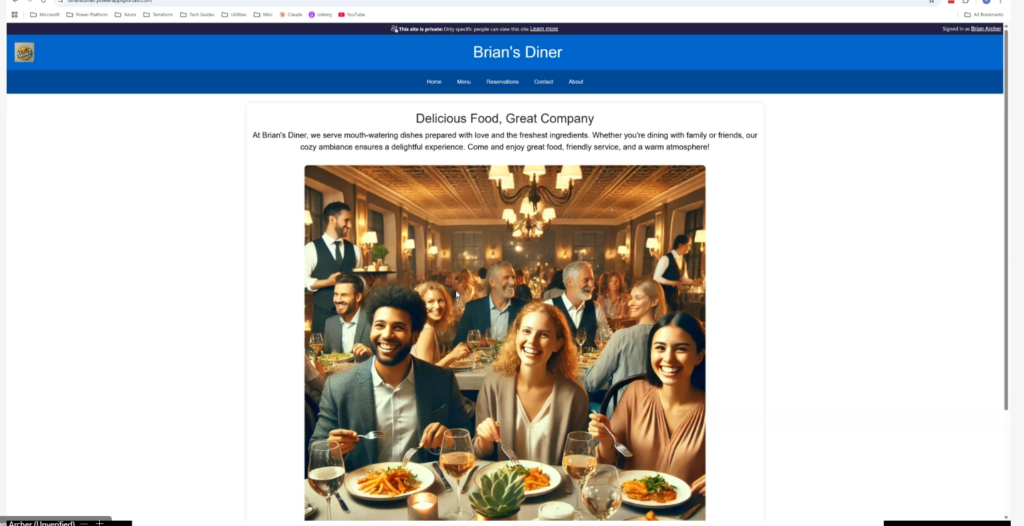Open the Azure bookmarks folder
This screenshot has width=1024, height=526.
point(125,14)
